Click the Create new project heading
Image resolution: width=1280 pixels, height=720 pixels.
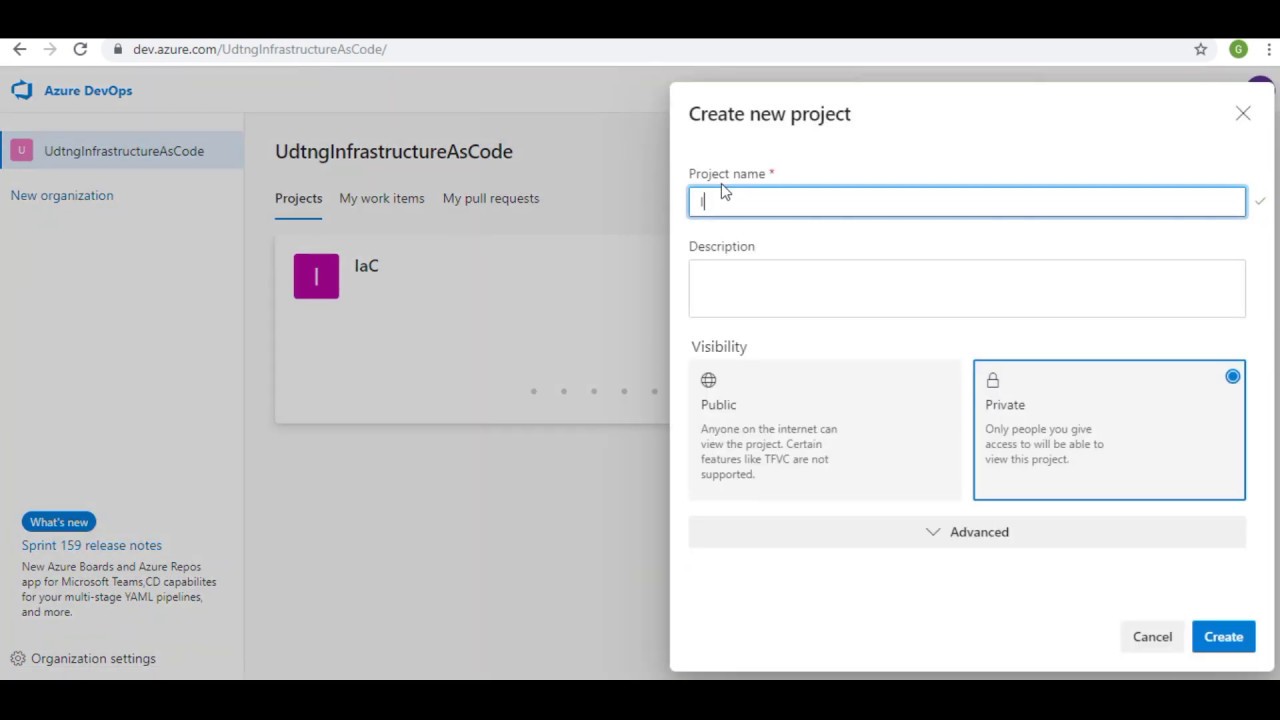pyautogui.click(x=770, y=114)
